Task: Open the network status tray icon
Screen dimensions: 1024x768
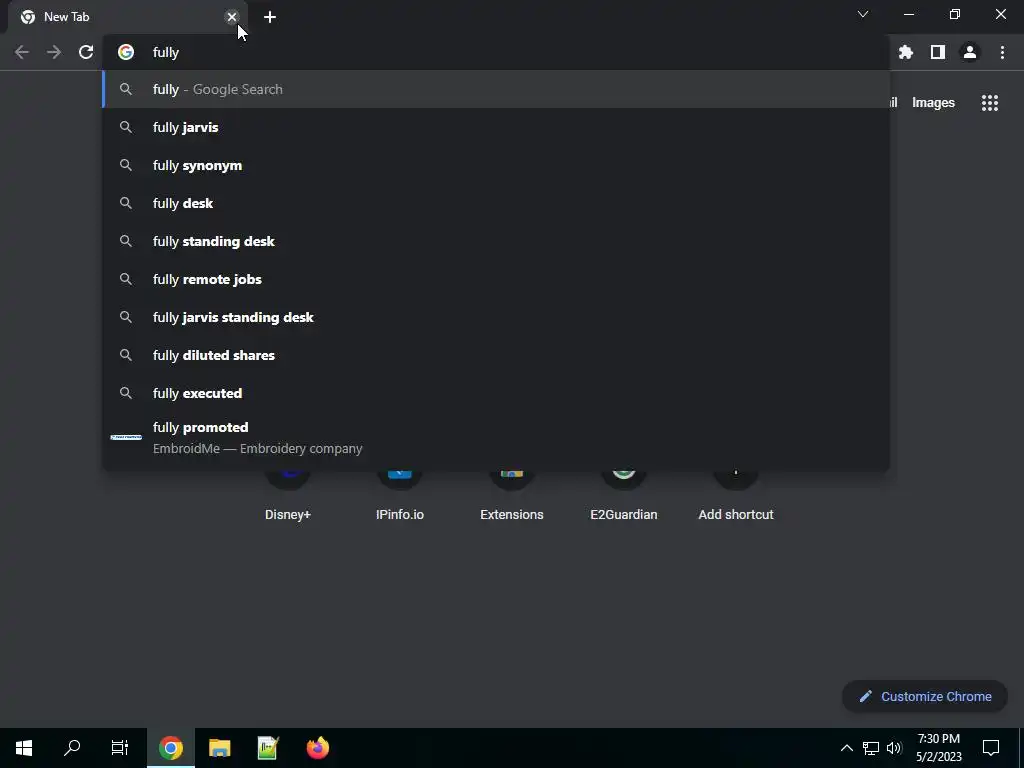Action: (871, 748)
